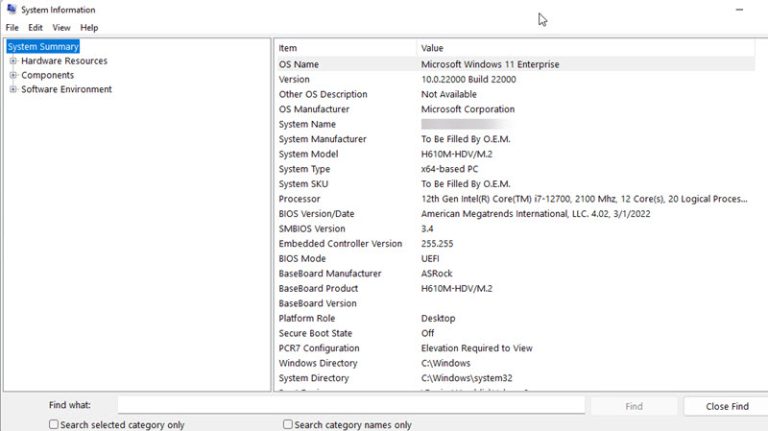
Task: Expand the Components node
Action: coord(13,75)
